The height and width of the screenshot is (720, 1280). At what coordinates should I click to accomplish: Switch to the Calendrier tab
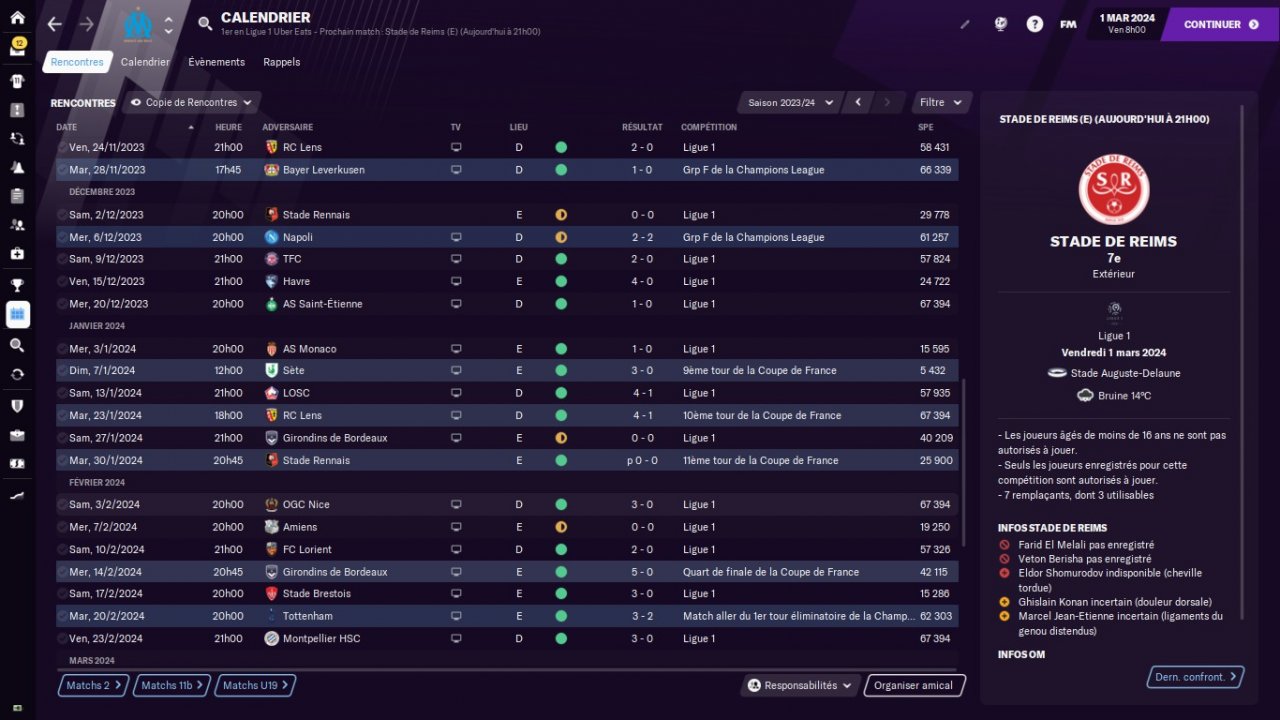(145, 62)
